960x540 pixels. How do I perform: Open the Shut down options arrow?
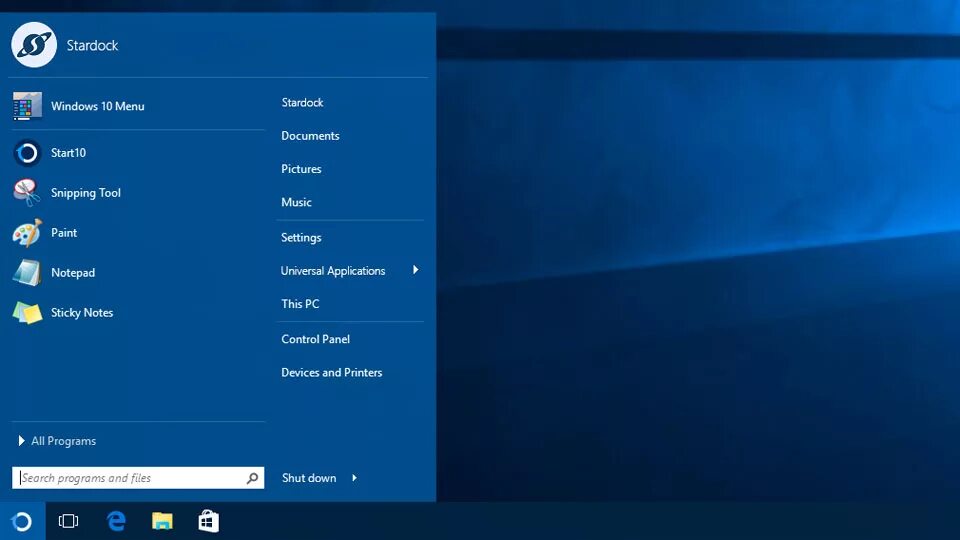pyautogui.click(x=354, y=478)
